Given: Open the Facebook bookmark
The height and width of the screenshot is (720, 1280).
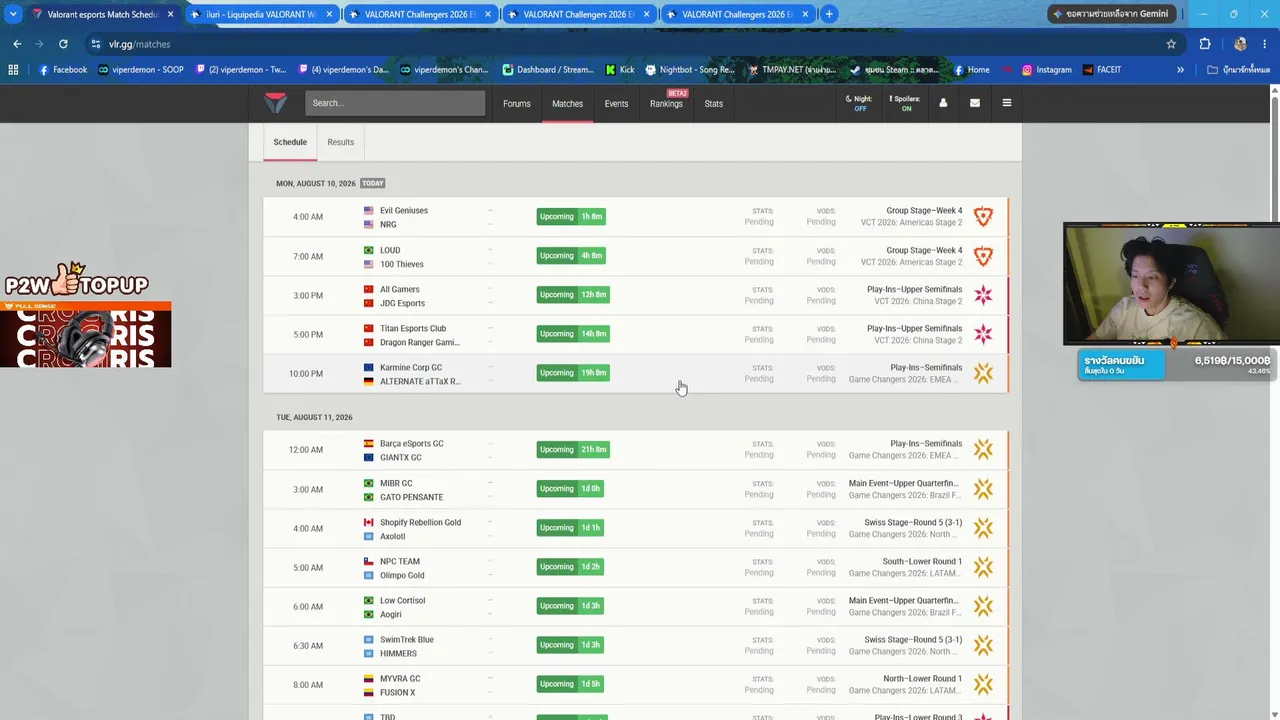Looking at the screenshot, I should (63, 70).
